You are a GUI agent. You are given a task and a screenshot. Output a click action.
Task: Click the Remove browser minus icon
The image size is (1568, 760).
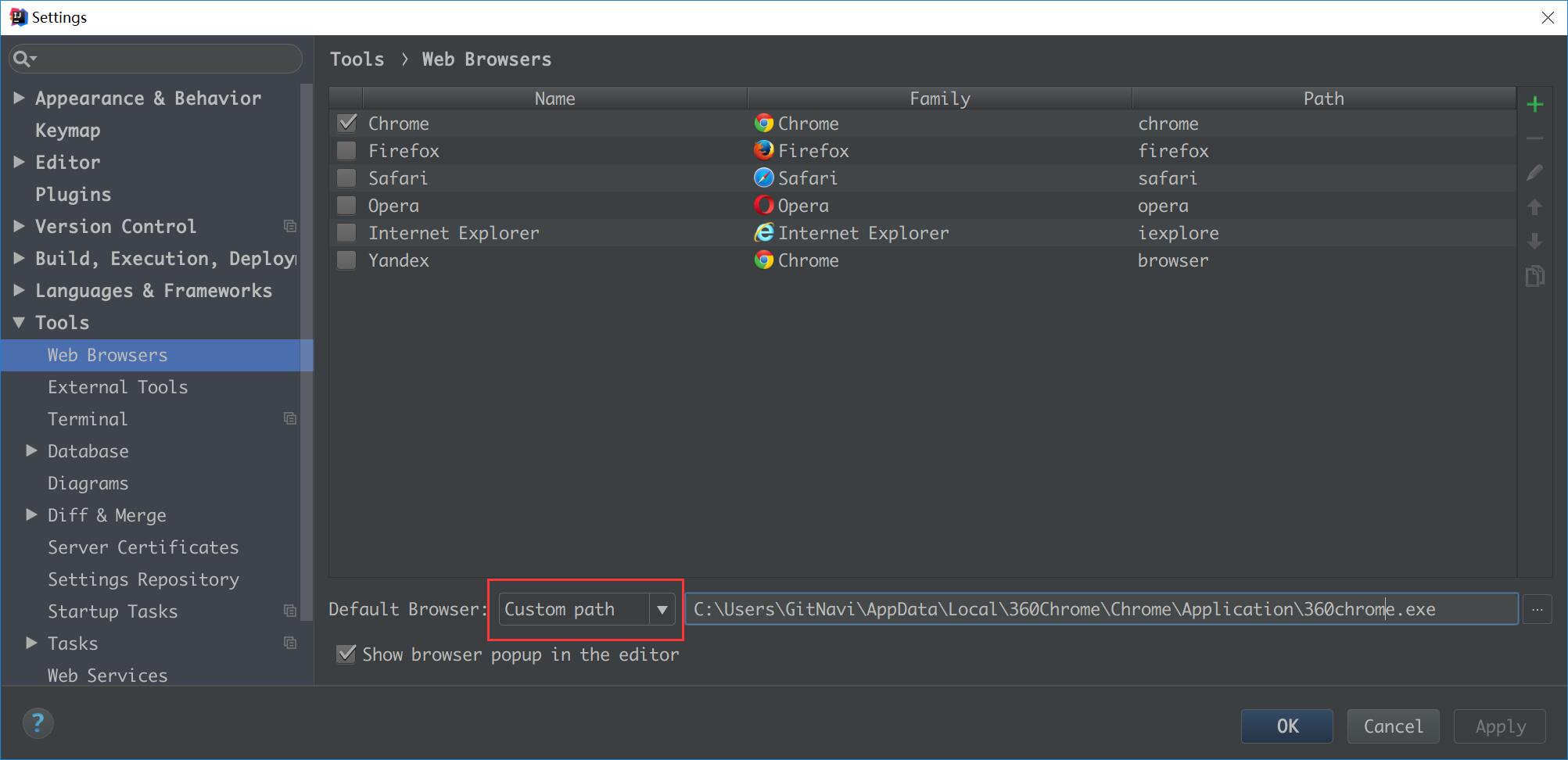pos(1534,138)
